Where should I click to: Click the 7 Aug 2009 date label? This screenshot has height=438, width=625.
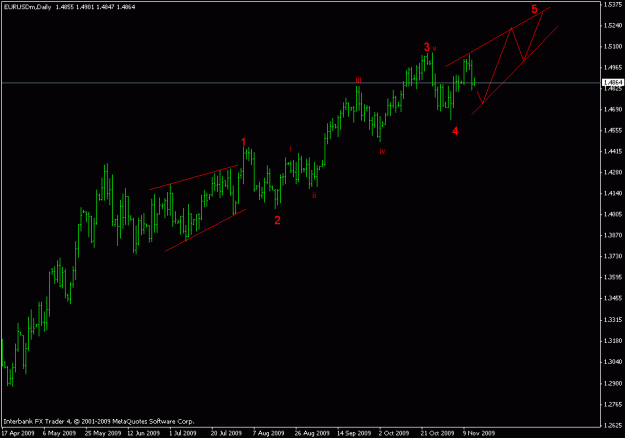pos(268,433)
